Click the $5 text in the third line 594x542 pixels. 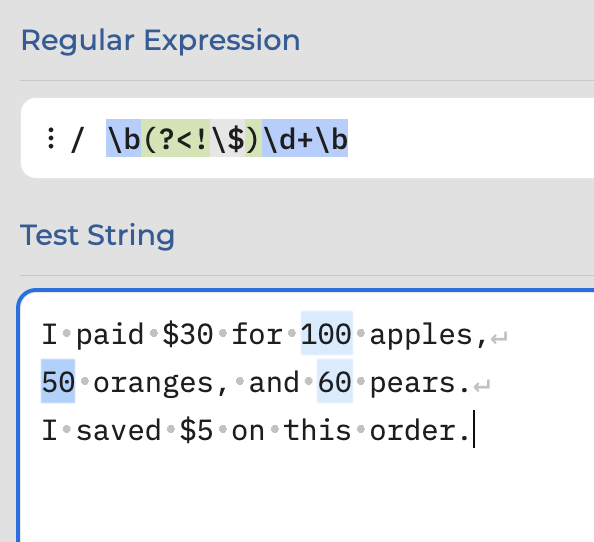pos(196,430)
